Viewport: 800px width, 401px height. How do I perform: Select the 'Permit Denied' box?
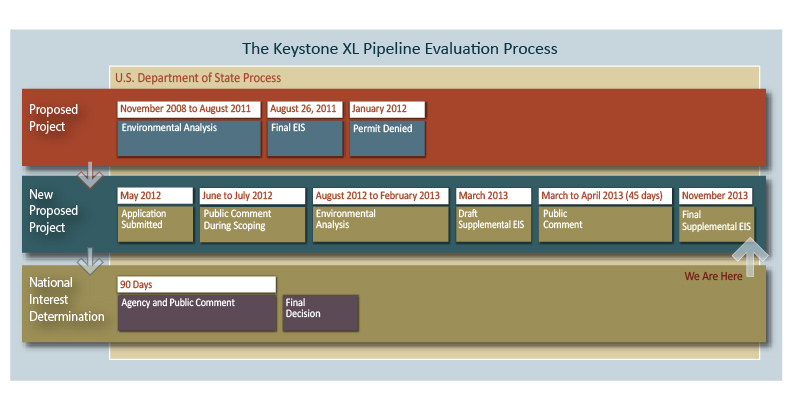coord(387,138)
